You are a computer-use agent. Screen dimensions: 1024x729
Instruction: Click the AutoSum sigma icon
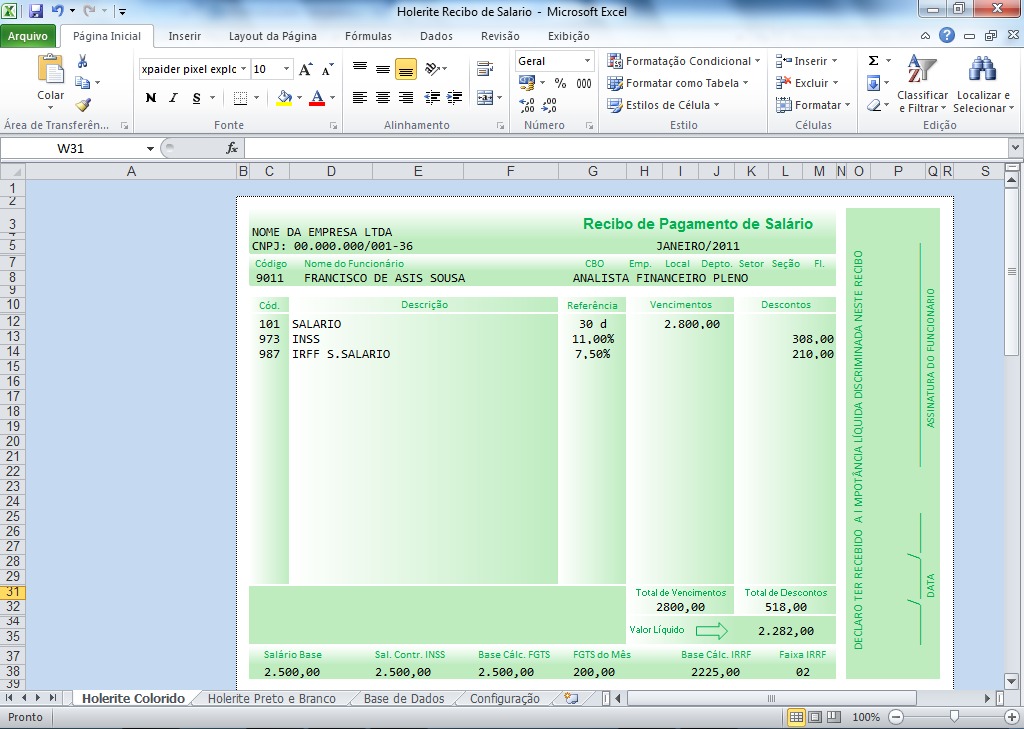click(873, 61)
